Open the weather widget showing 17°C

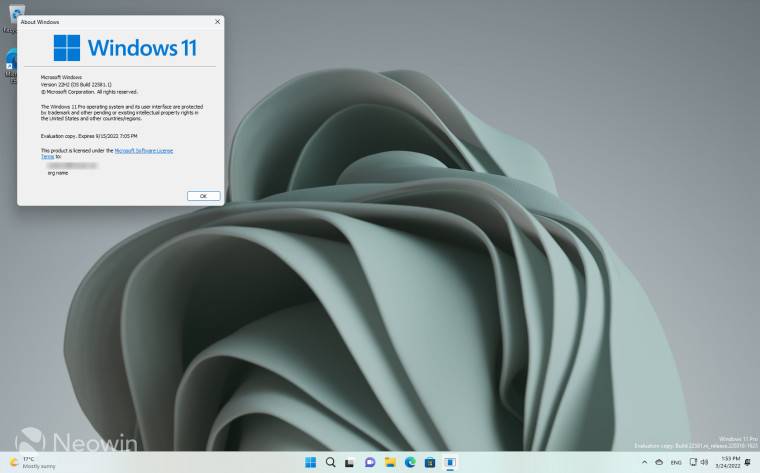coord(26,462)
